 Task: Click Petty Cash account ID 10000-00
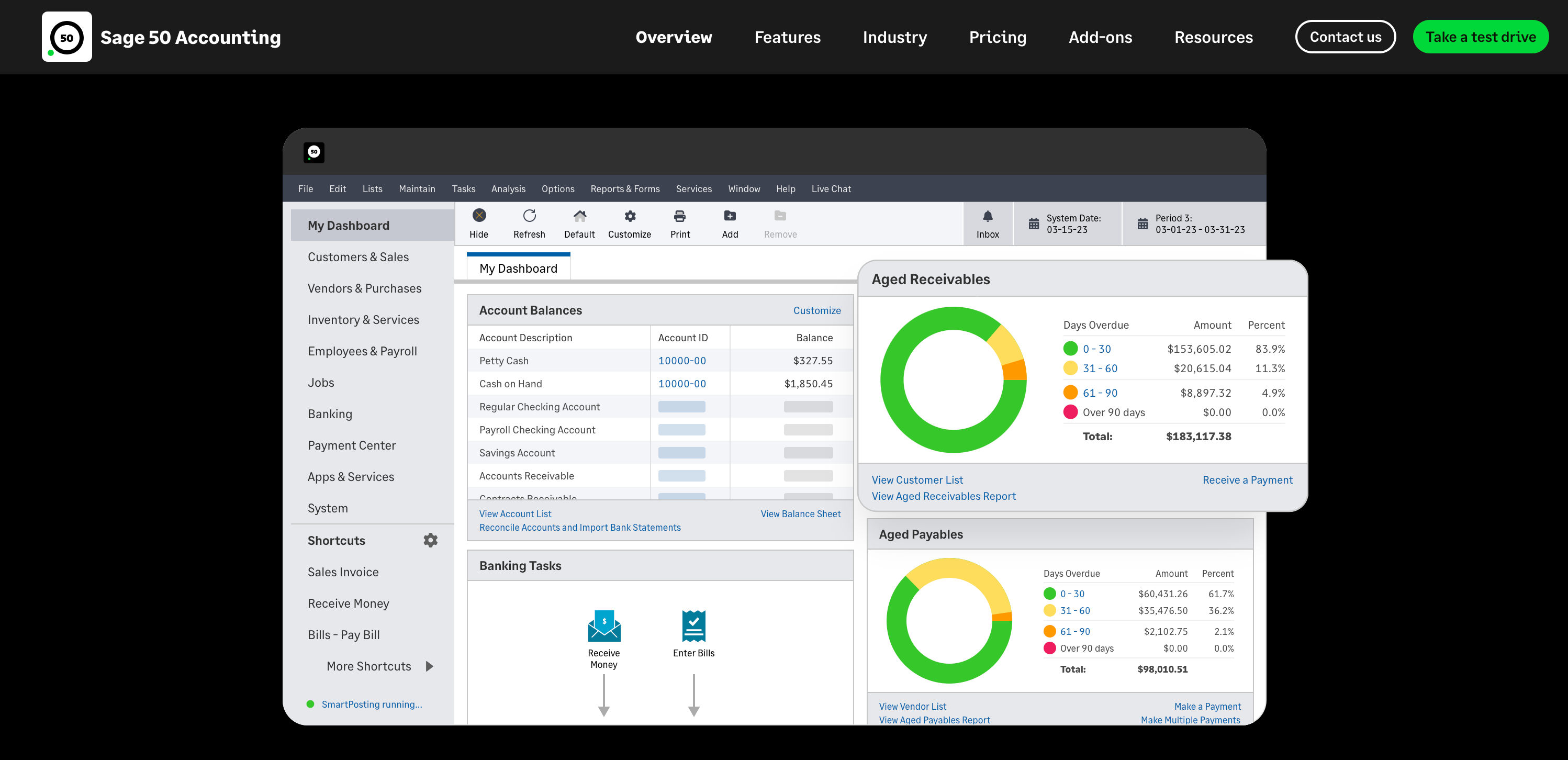click(x=682, y=361)
